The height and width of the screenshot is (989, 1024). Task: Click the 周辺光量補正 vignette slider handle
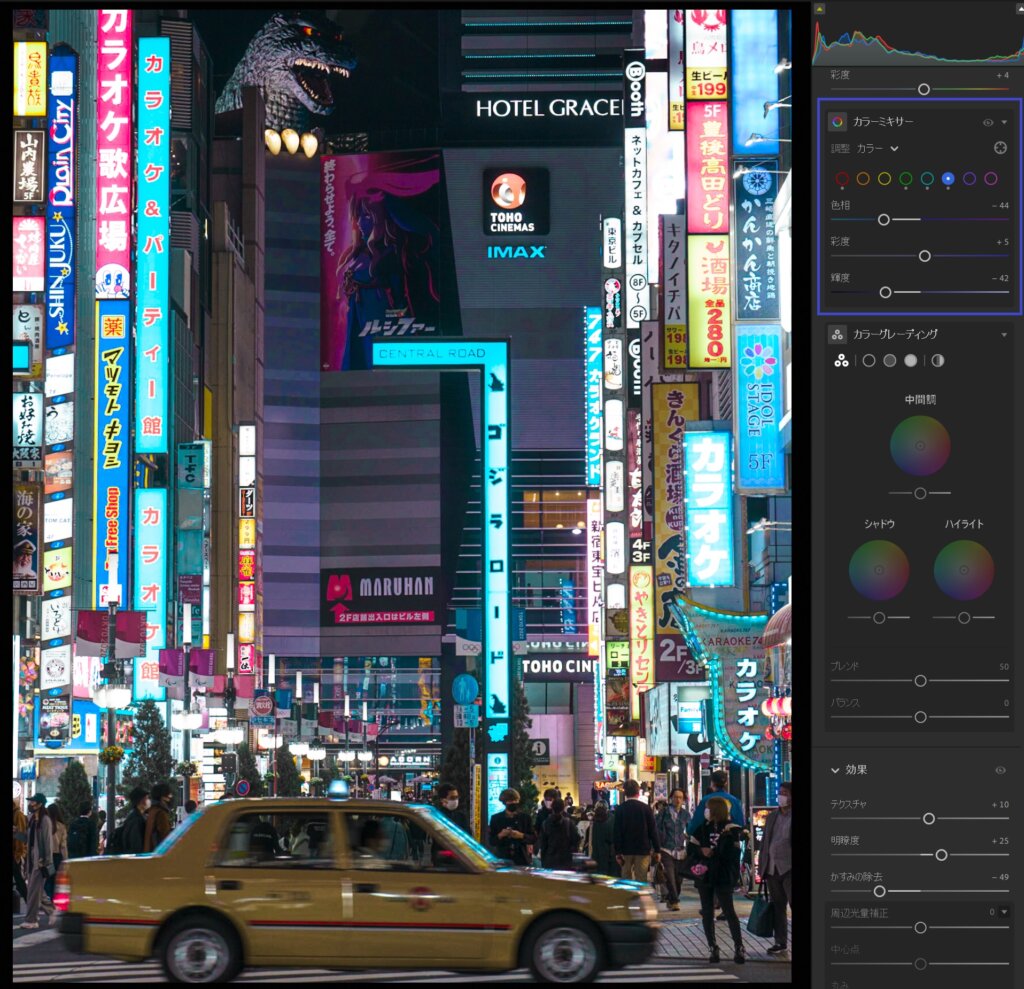920,928
